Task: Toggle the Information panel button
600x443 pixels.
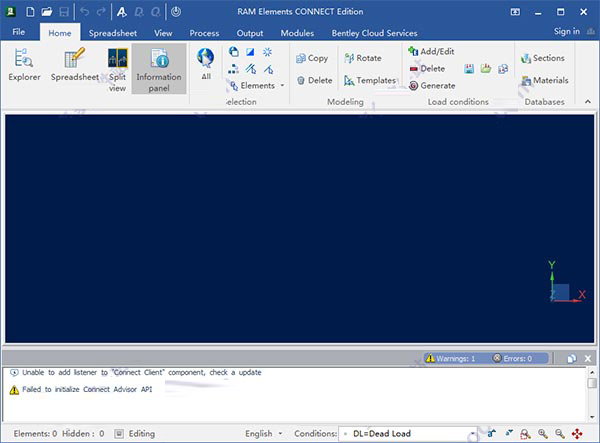Action: point(159,69)
